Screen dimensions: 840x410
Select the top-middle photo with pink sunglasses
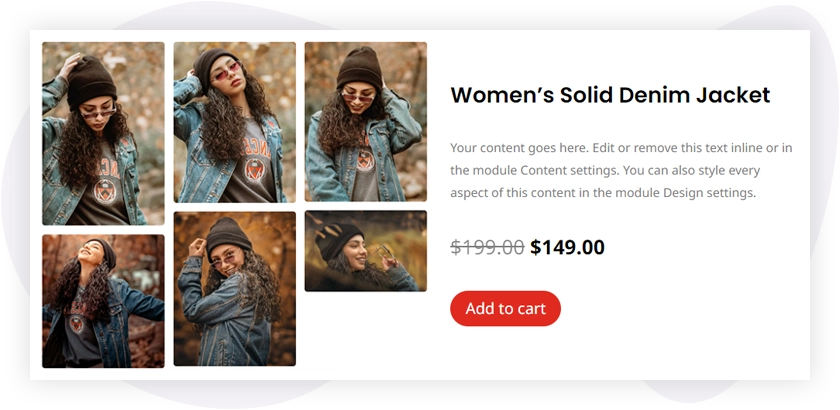234,122
